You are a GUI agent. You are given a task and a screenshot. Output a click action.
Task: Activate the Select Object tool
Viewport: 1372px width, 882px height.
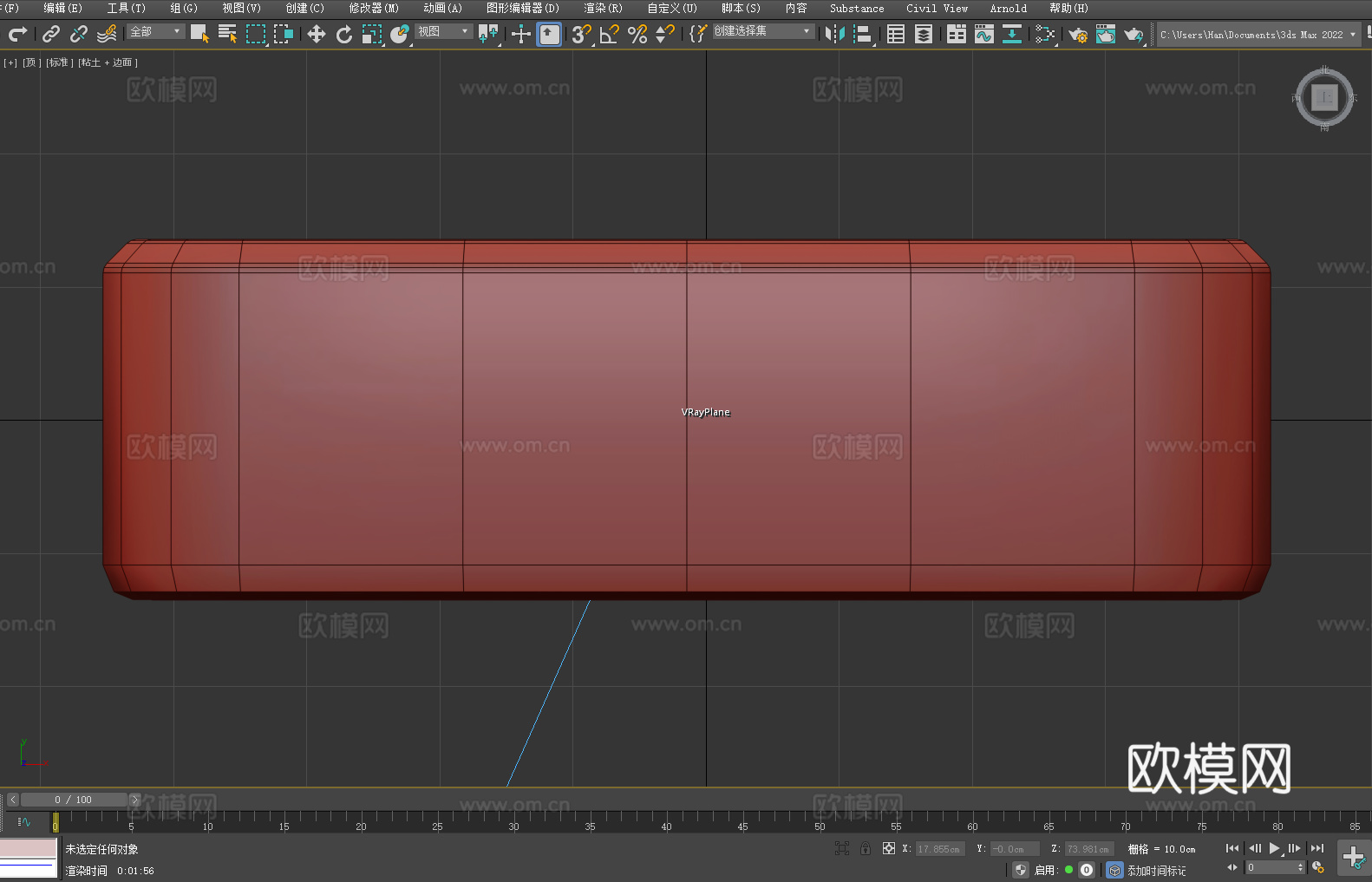tap(199, 34)
